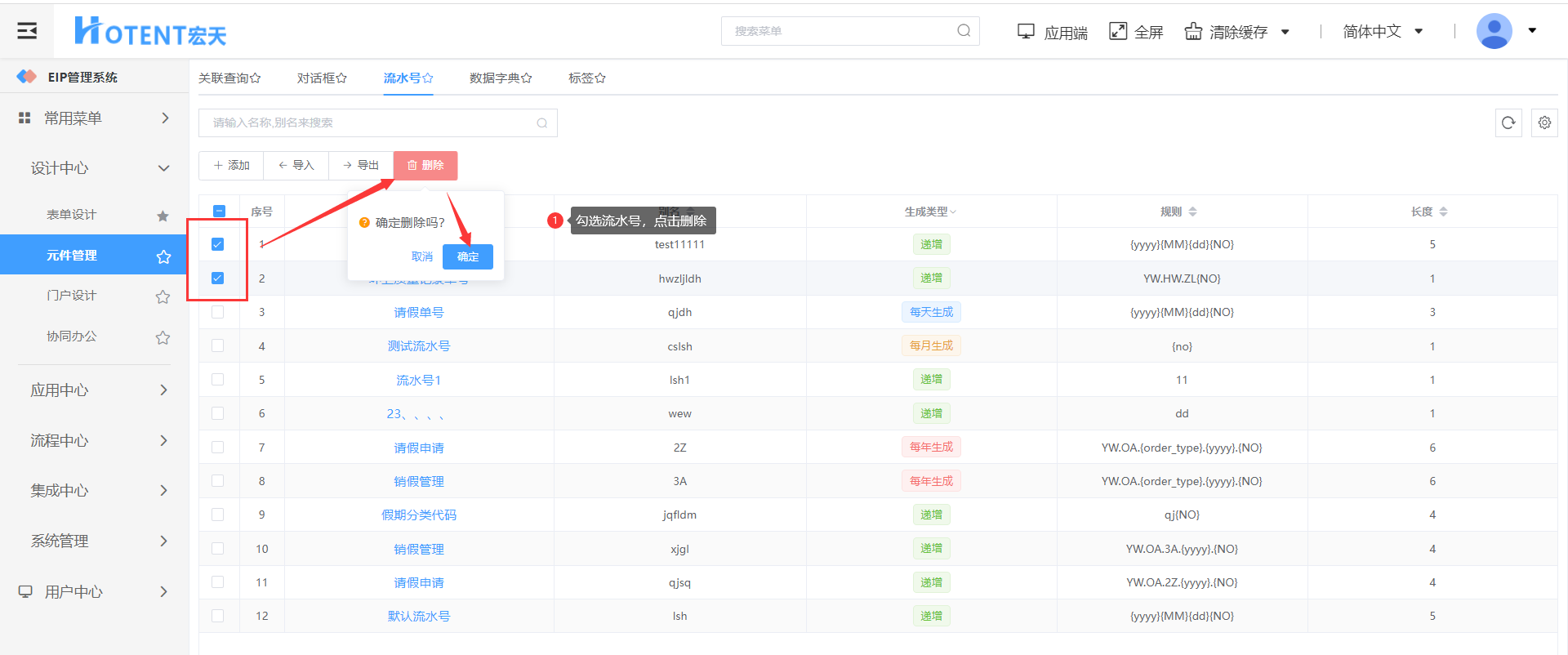Click the user avatar icon
The height and width of the screenshot is (655, 1568).
point(1494,31)
